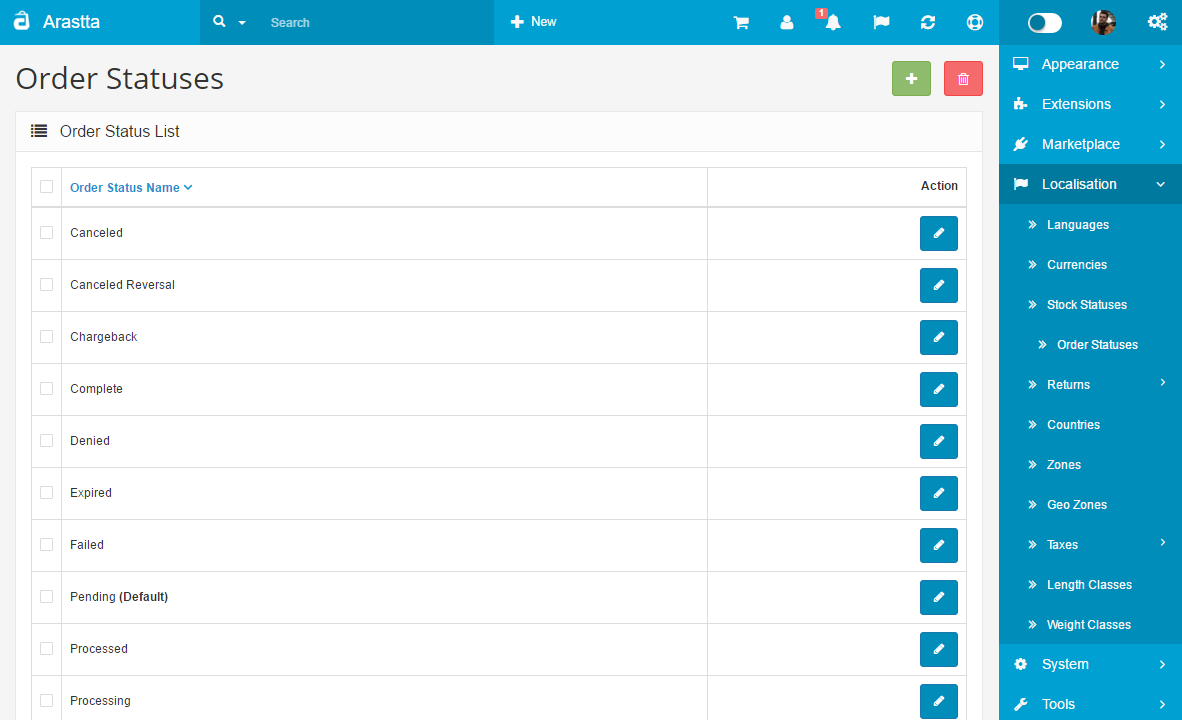Edit the Pending (Default) order status
The height and width of the screenshot is (720, 1182).
[x=939, y=598]
